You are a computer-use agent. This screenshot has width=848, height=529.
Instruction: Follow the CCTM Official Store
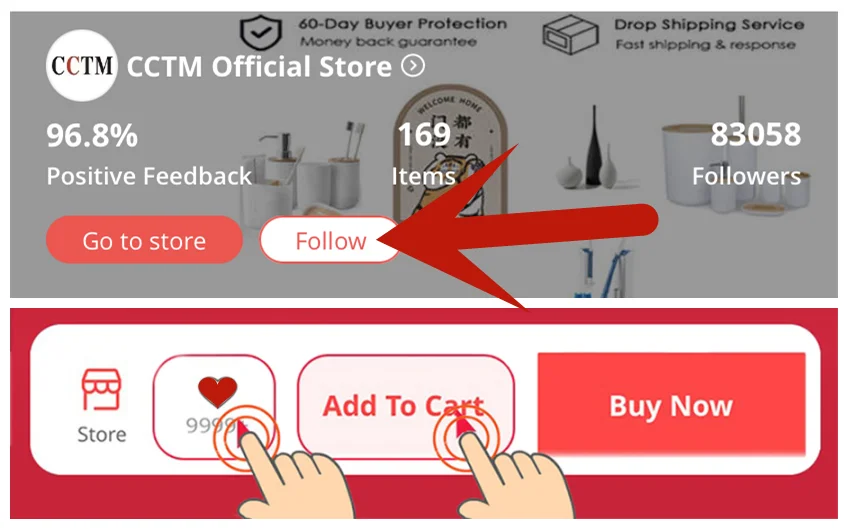(330, 240)
